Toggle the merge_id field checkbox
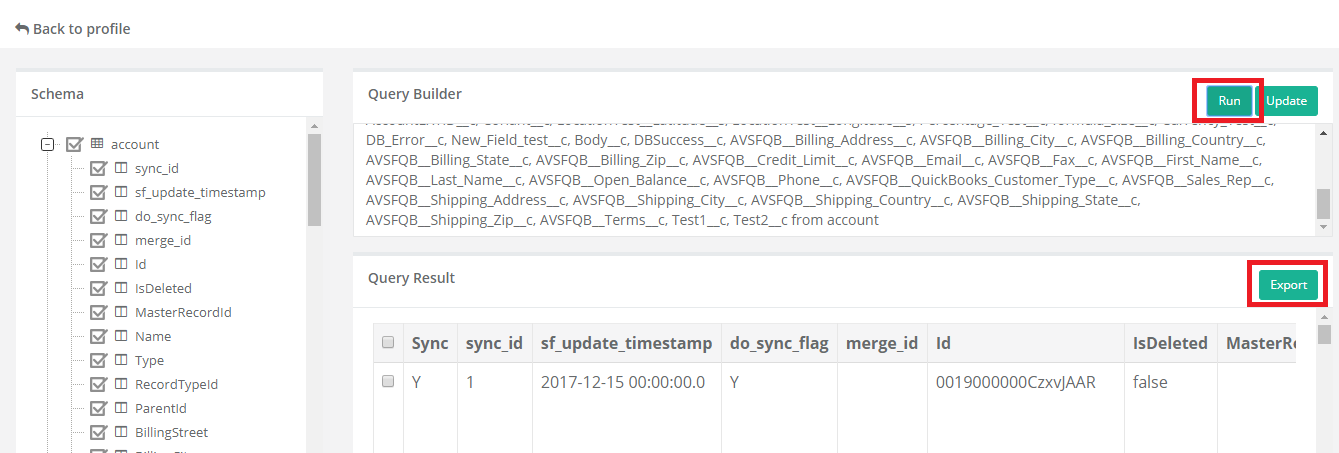The image size is (1339, 453). [98, 240]
